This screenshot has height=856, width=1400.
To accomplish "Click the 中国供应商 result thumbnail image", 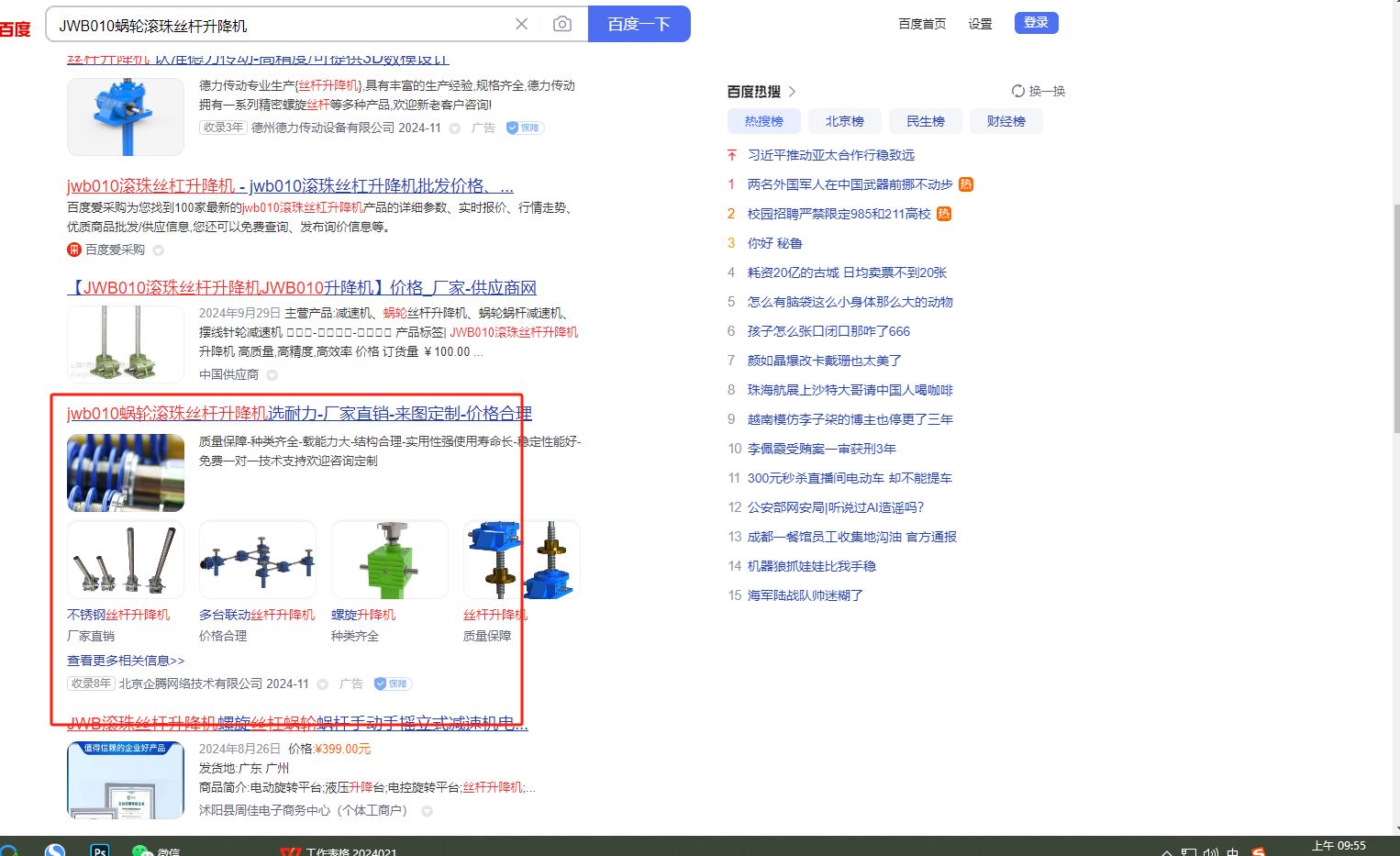I will point(126,344).
